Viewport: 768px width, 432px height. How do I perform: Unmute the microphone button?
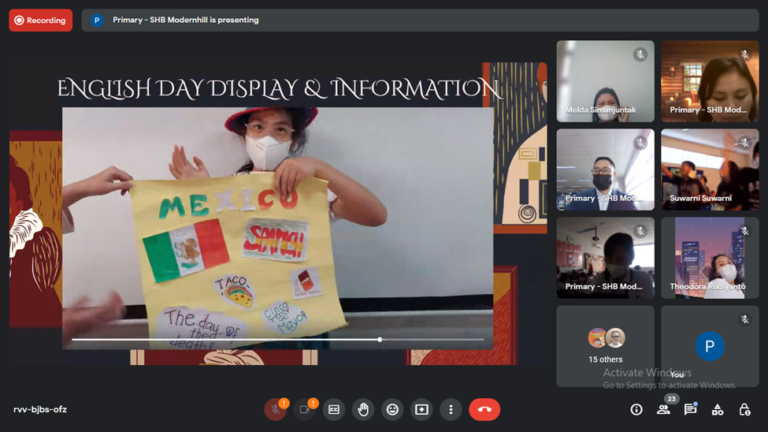pyautogui.click(x=275, y=410)
